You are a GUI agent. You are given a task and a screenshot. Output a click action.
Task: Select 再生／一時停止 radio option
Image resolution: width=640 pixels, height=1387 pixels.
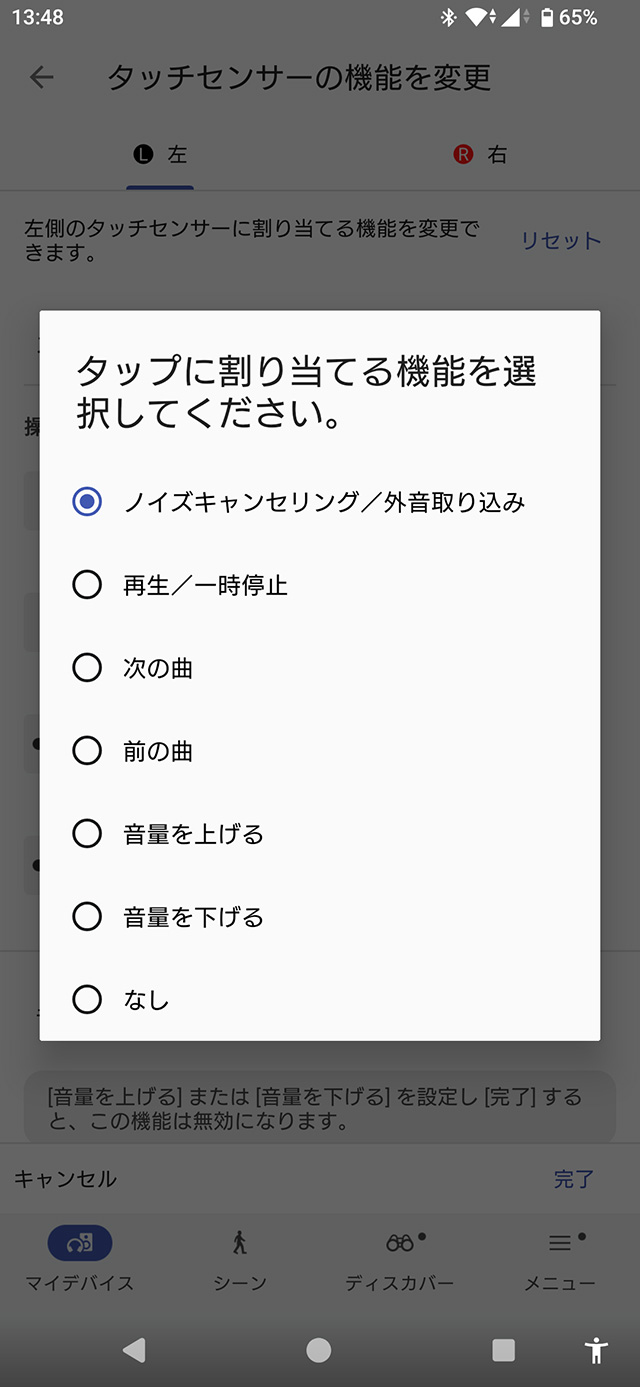coord(88,585)
